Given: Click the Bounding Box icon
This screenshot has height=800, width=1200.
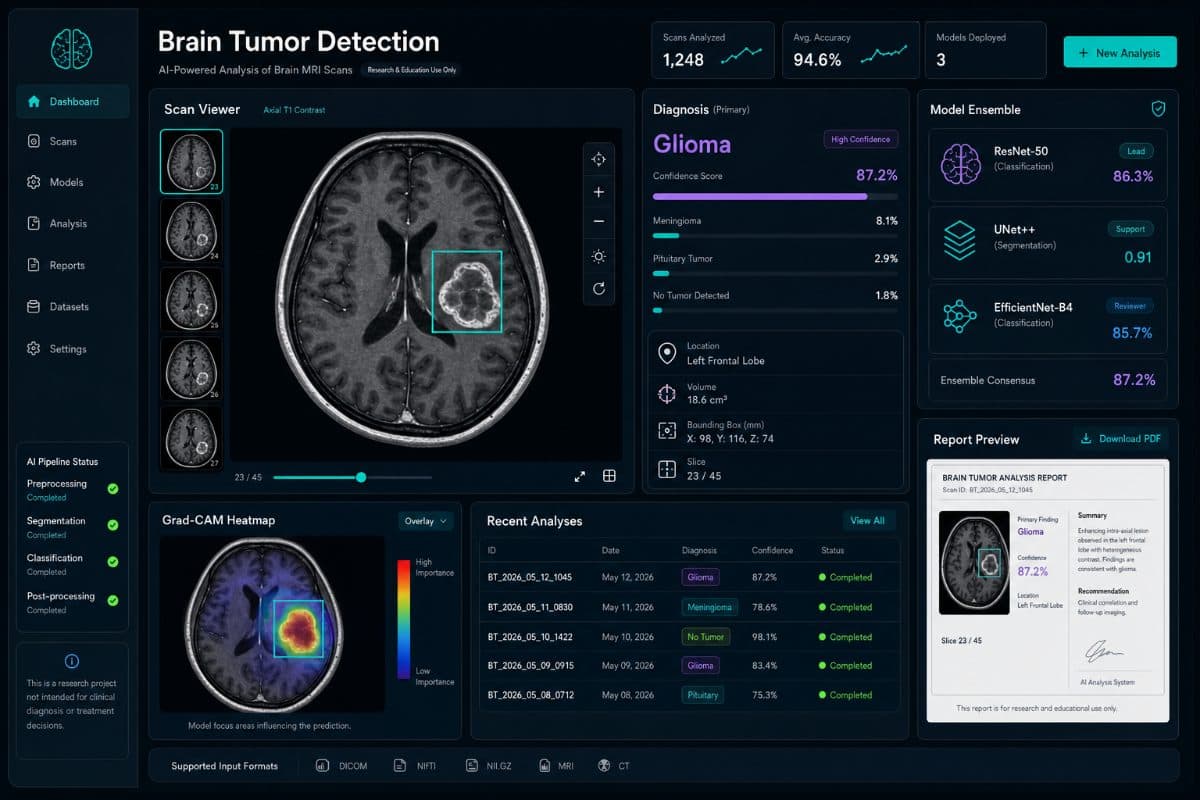Looking at the screenshot, I should pyautogui.click(x=666, y=431).
